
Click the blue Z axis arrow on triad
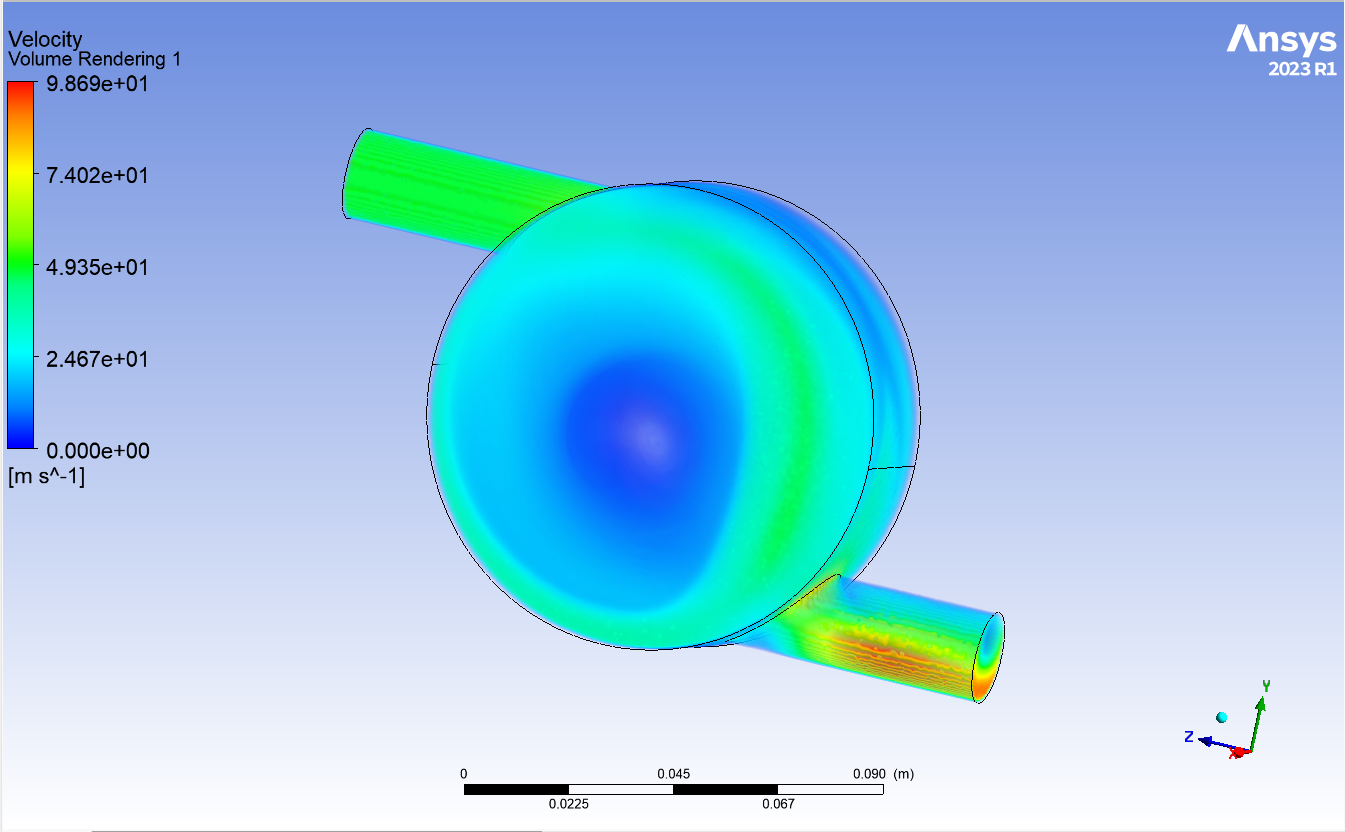pos(1212,741)
